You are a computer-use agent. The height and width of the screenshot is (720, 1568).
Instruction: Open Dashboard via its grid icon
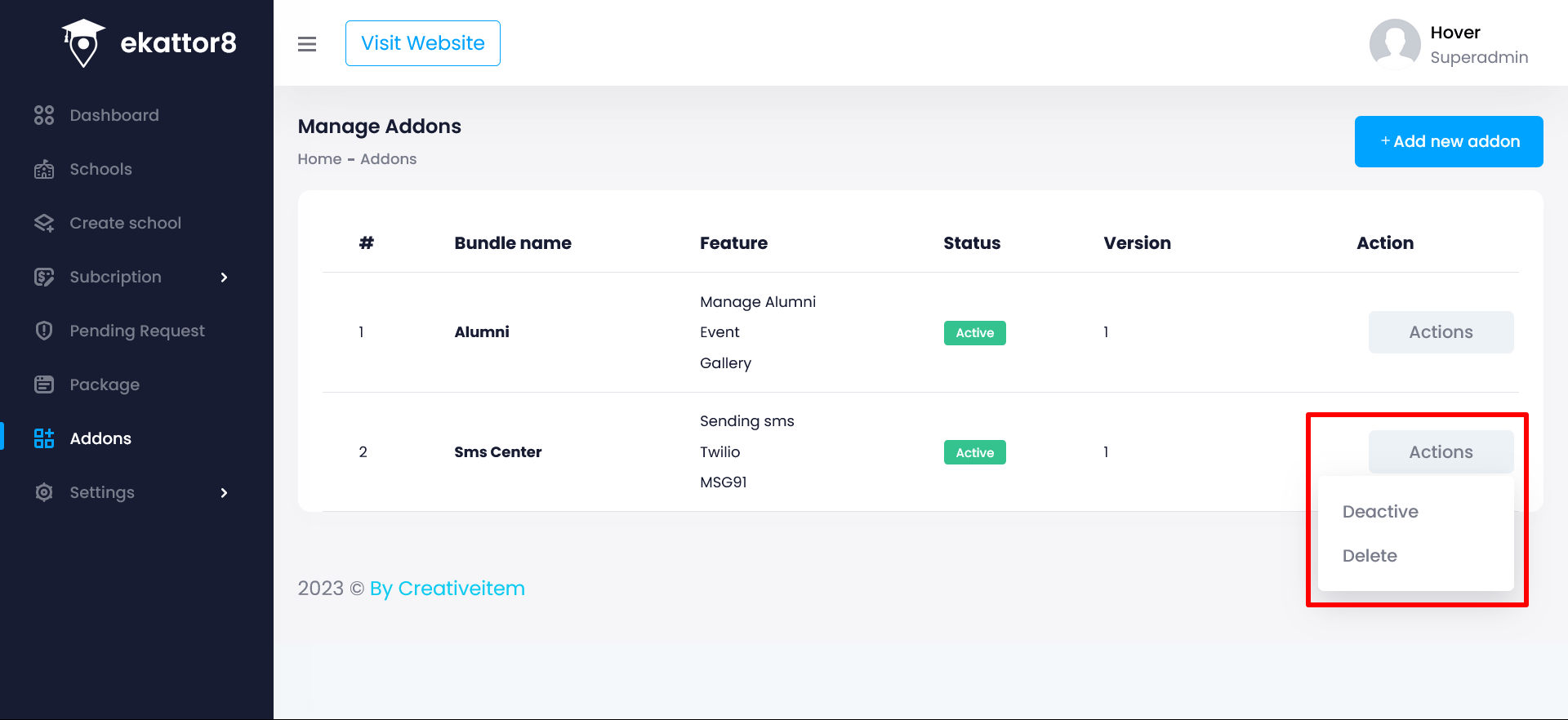pos(44,115)
